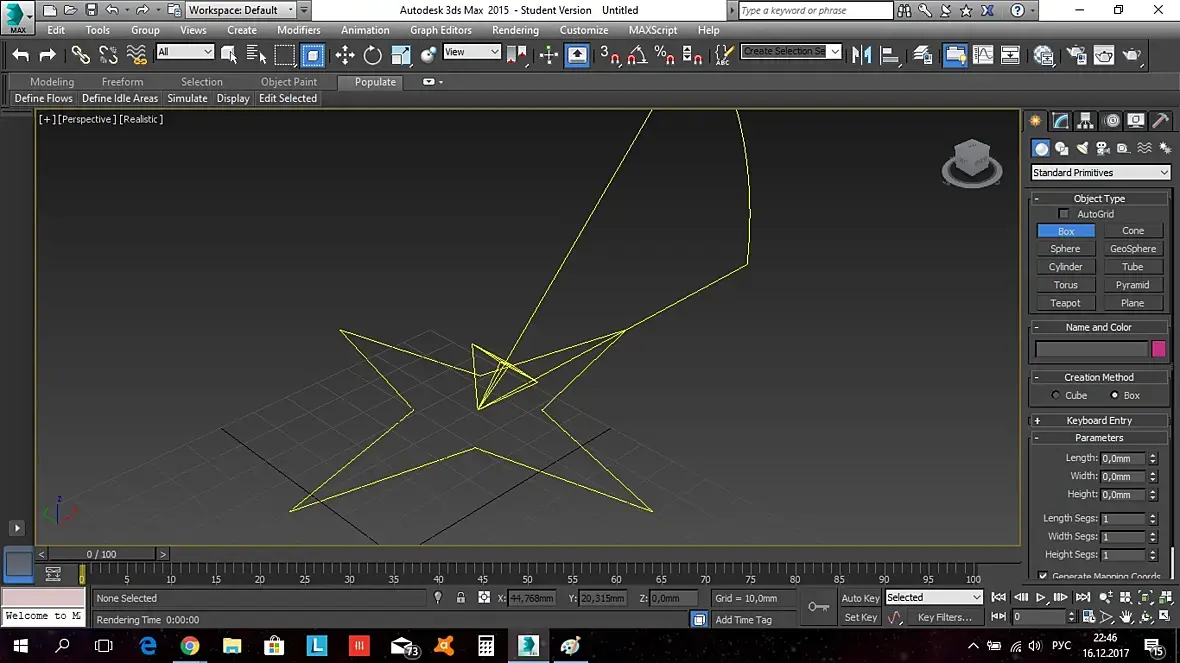Expand the Keyboard Entry rollout

point(1099,421)
